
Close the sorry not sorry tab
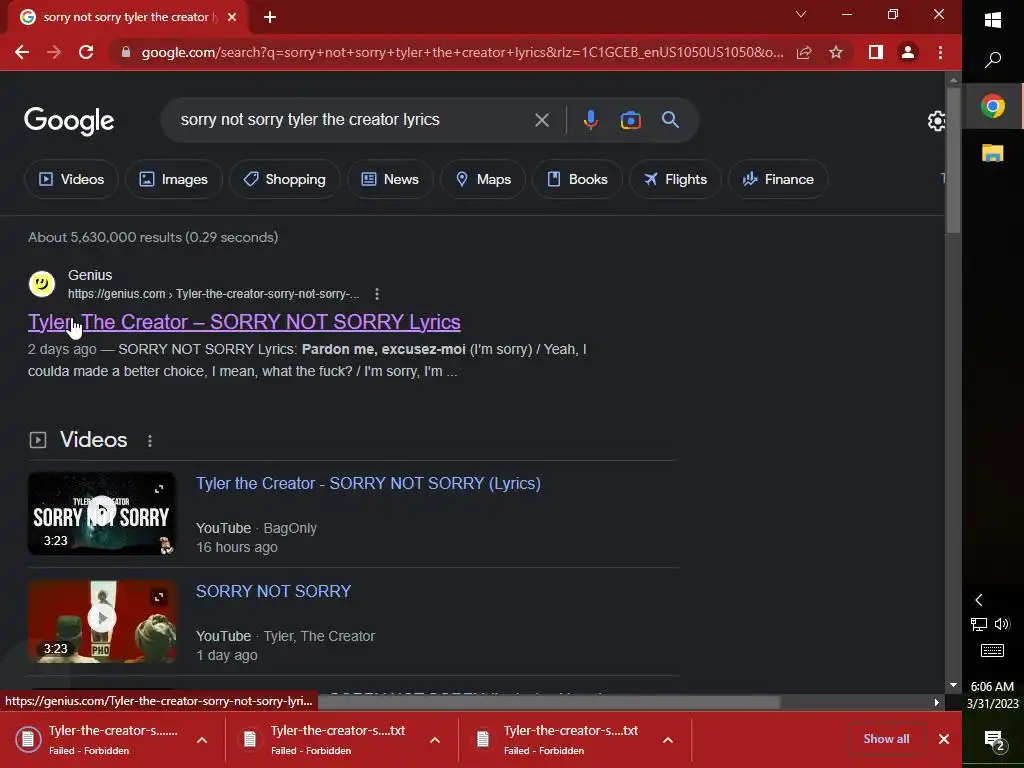232,17
